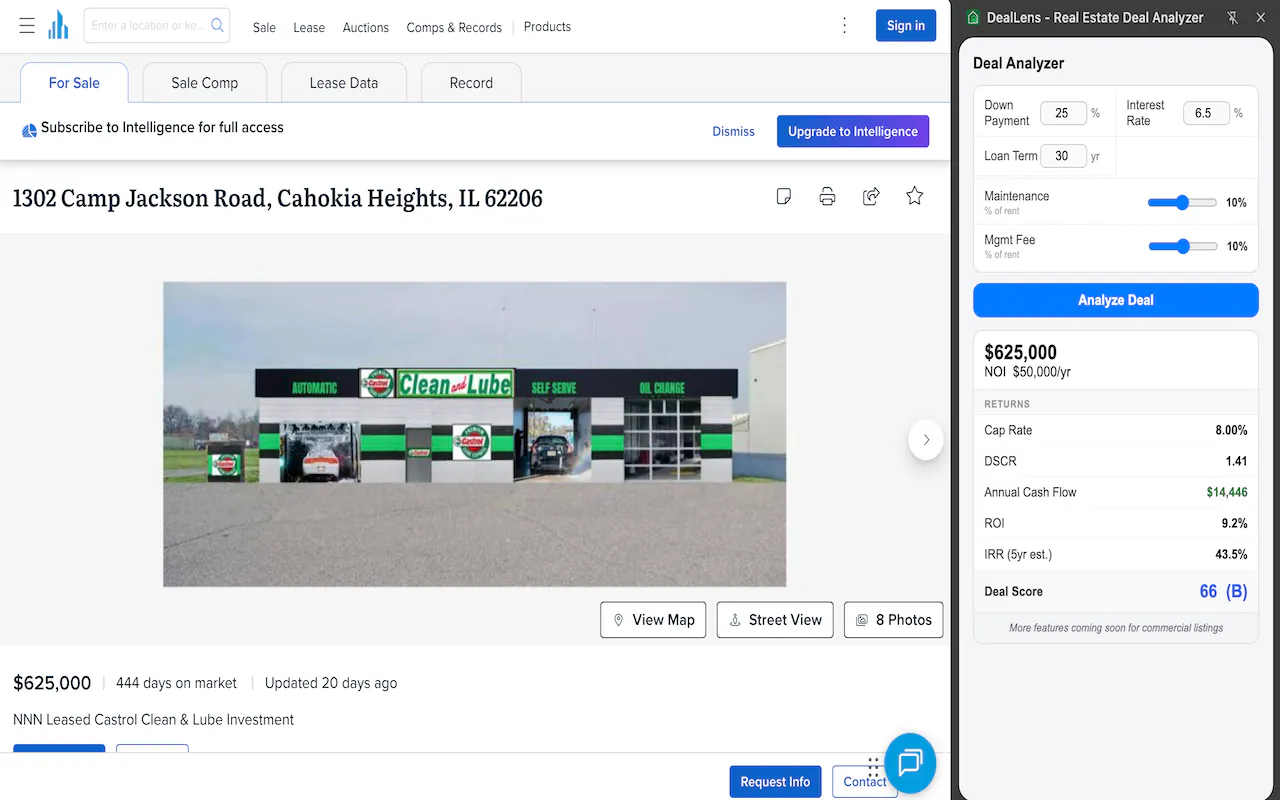The width and height of the screenshot is (1280, 800).
Task: Click Upgrade to Intelligence
Action: click(853, 131)
